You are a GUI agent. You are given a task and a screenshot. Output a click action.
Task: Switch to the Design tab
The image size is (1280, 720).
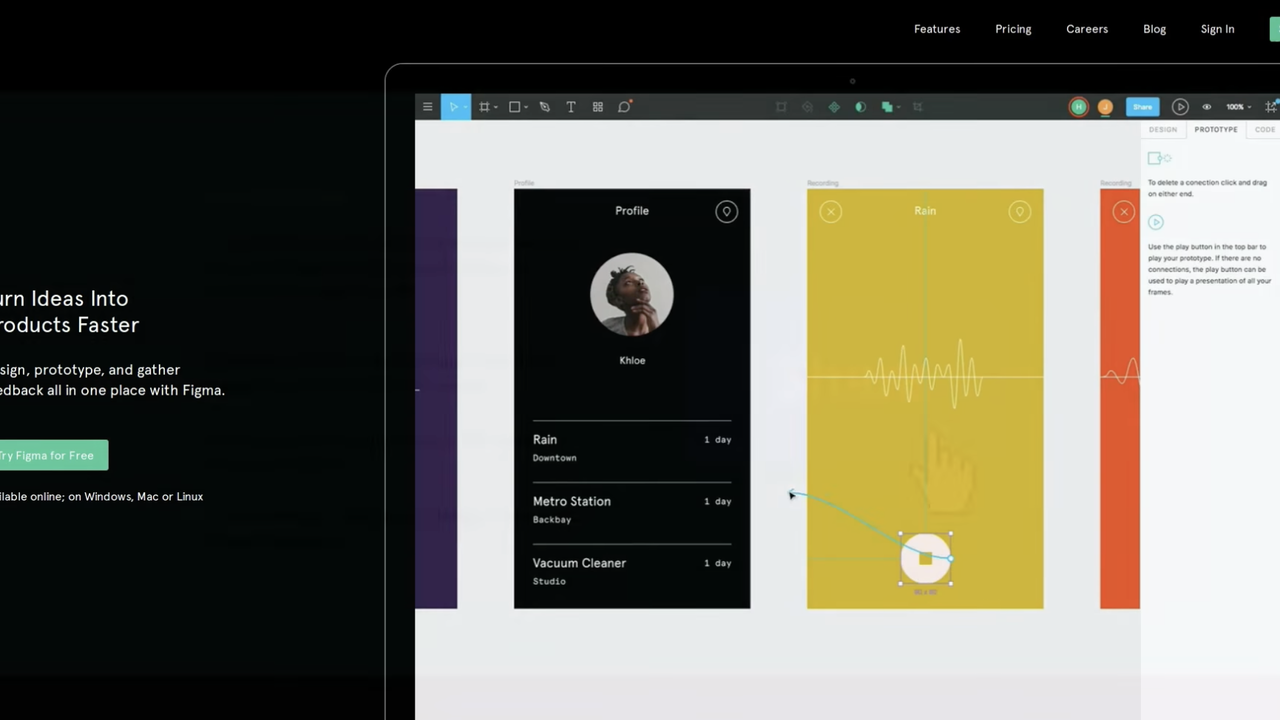pos(1162,129)
